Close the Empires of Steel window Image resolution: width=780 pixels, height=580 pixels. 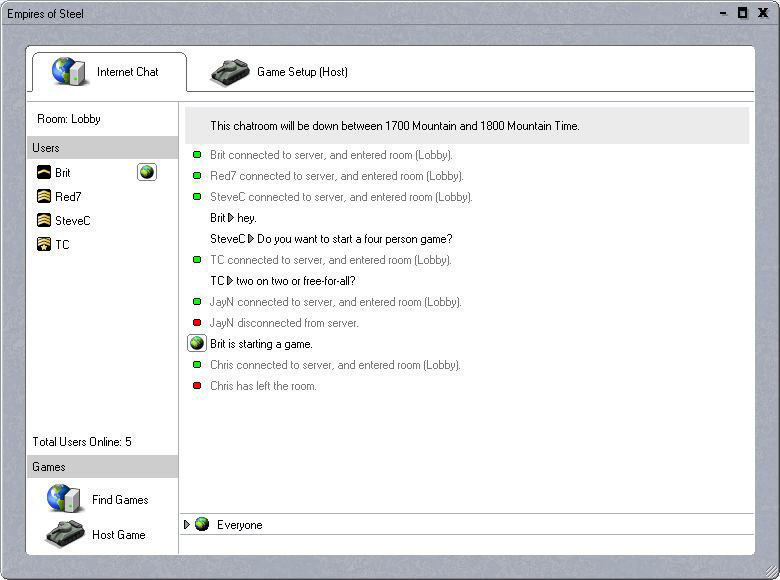click(763, 13)
